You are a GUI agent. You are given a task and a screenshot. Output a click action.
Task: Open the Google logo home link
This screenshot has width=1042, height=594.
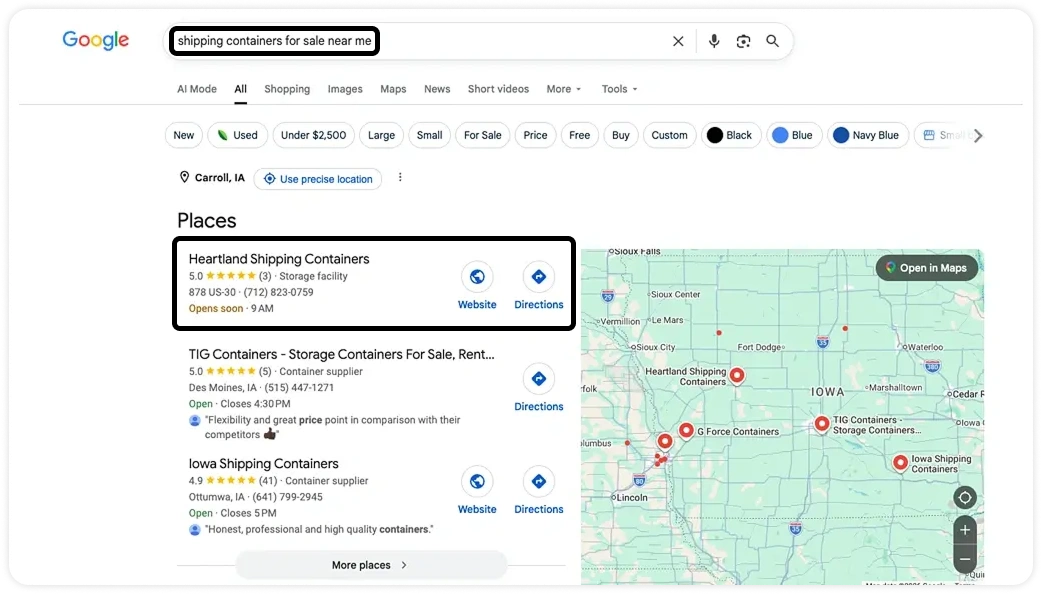pos(96,41)
